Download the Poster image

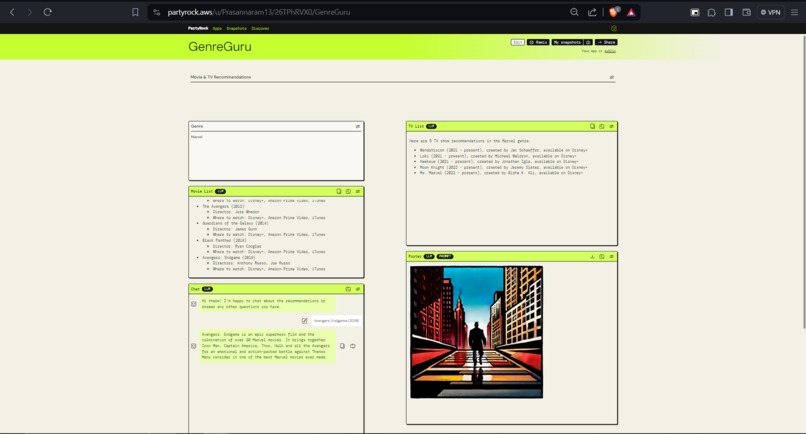pyautogui.click(x=592, y=256)
